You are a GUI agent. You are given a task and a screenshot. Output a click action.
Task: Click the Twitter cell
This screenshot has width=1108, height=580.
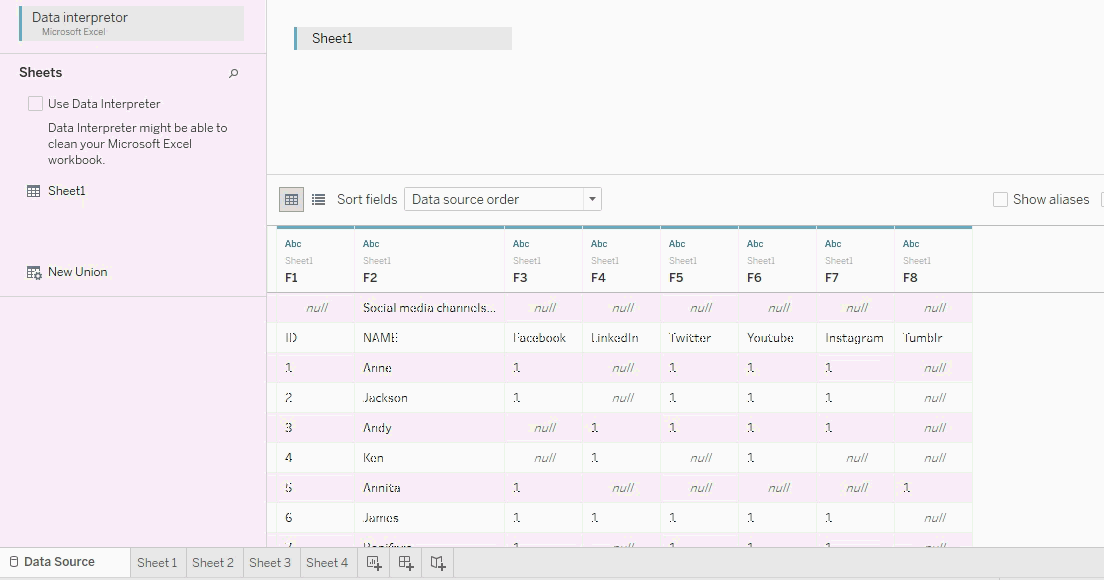click(x=700, y=338)
